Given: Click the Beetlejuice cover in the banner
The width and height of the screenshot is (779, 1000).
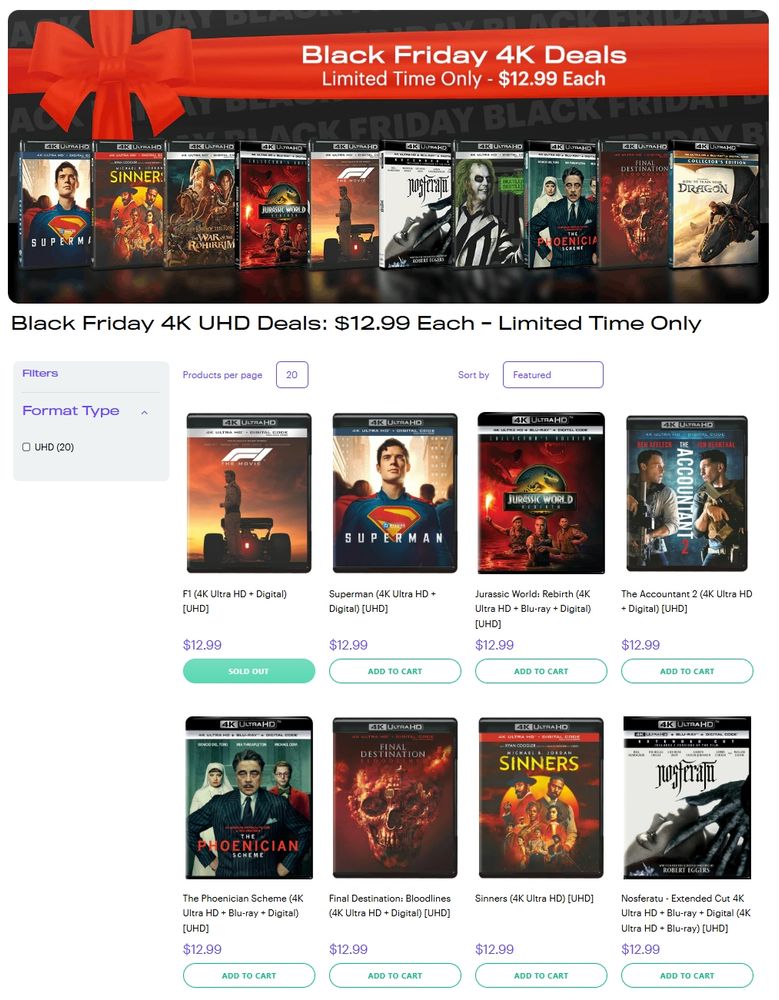Looking at the screenshot, I should 488,204.
